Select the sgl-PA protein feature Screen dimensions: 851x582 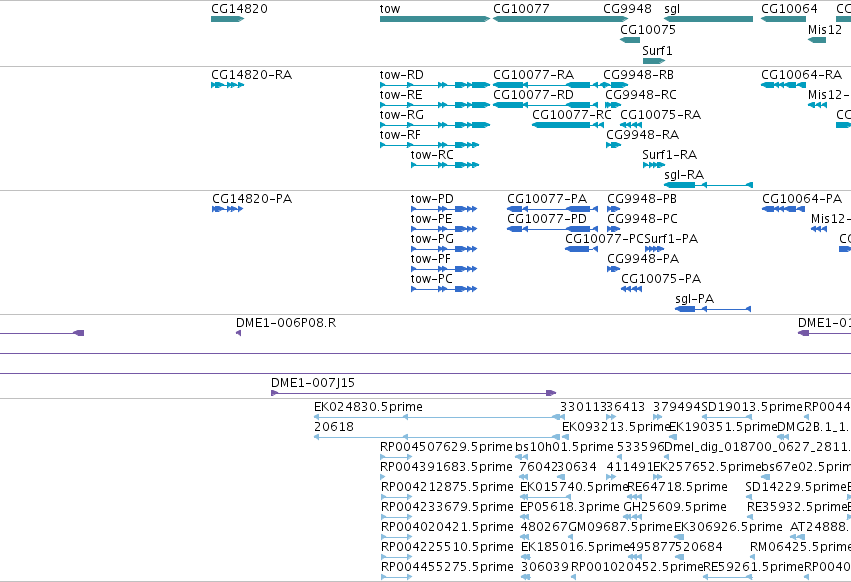pos(713,309)
